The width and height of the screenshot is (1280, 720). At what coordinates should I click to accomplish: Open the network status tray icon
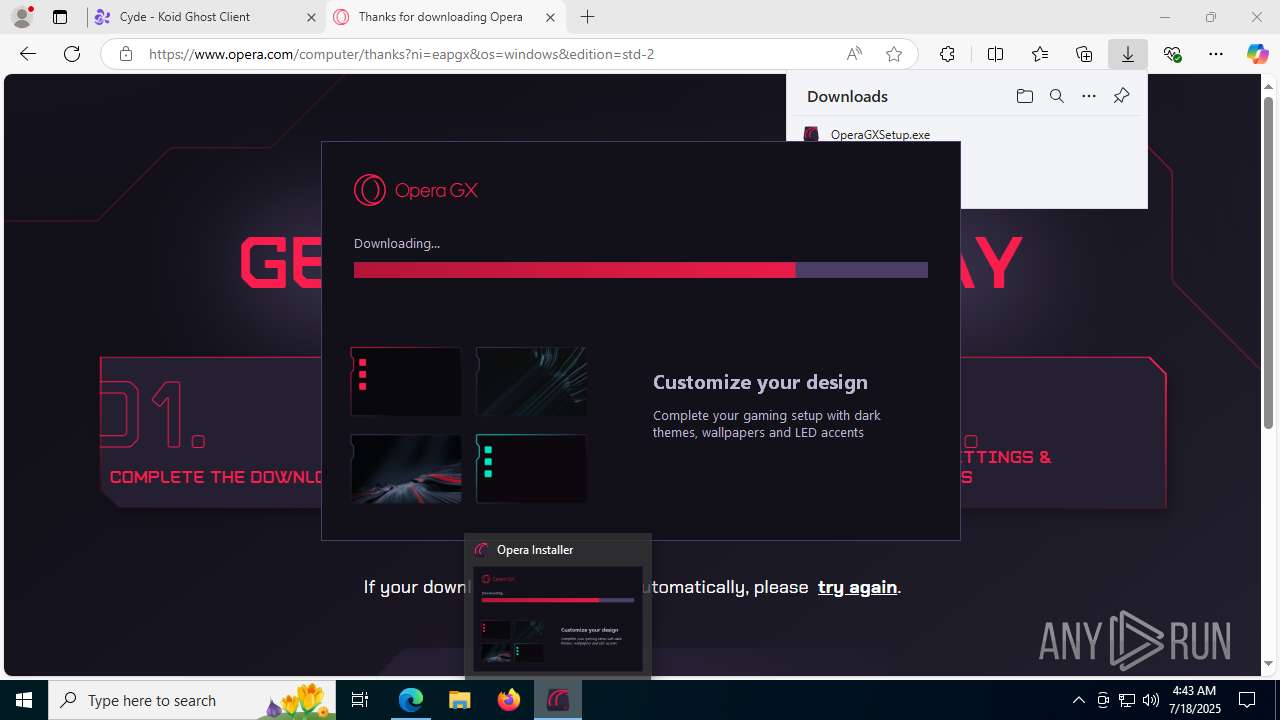[1127, 700]
